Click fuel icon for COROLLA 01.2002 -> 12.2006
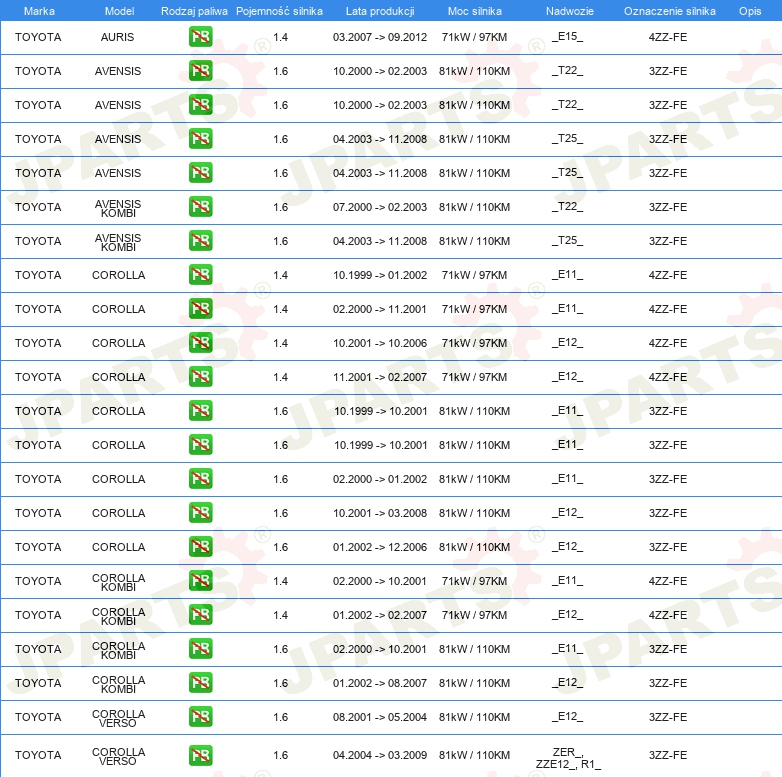Image resolution: width=782 pixels, height=777 pixels. pos(200,547)
